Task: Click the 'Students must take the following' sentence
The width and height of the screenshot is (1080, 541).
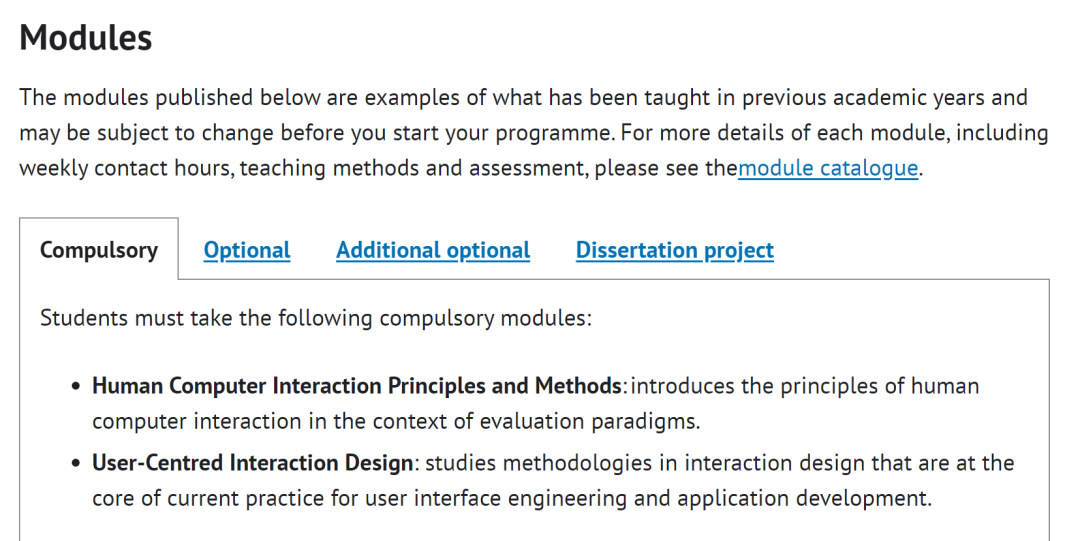Action: click(315, 318)
